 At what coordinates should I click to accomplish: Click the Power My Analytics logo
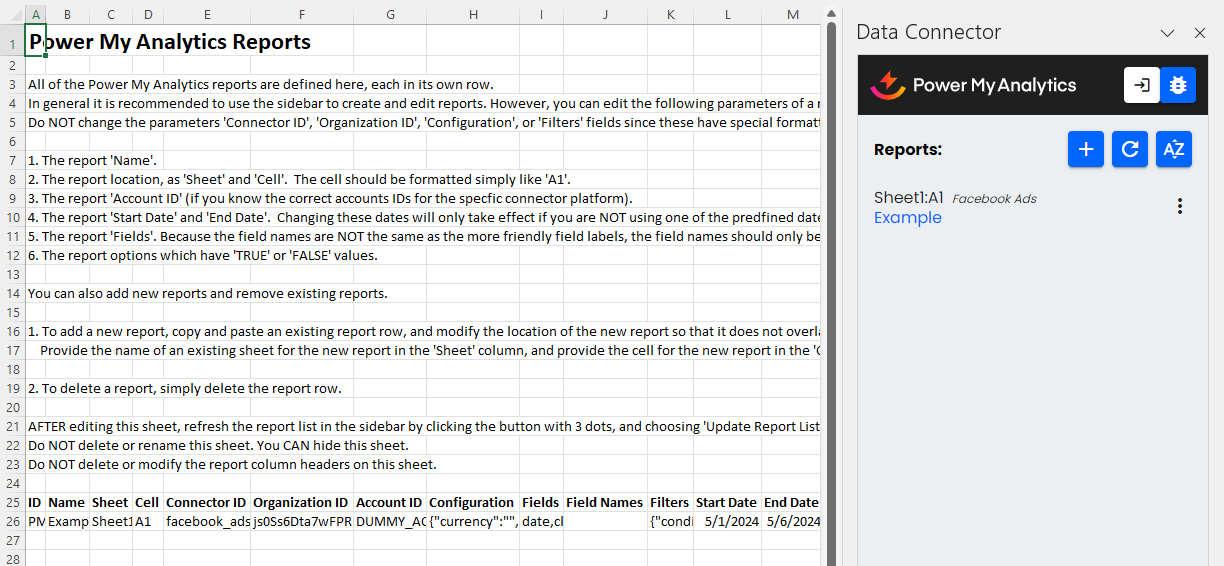[973, 85]
